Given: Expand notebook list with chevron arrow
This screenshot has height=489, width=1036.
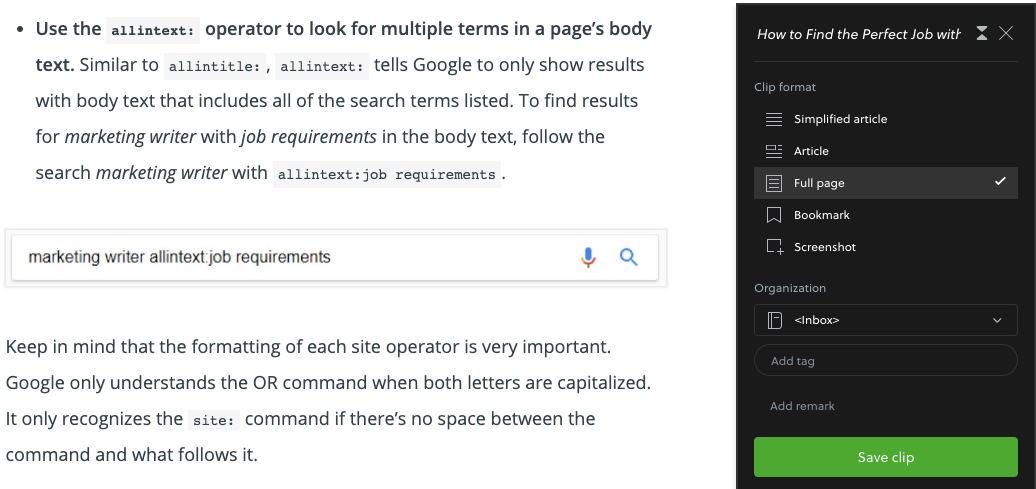Looking at the screenshot, I should 997,320.
